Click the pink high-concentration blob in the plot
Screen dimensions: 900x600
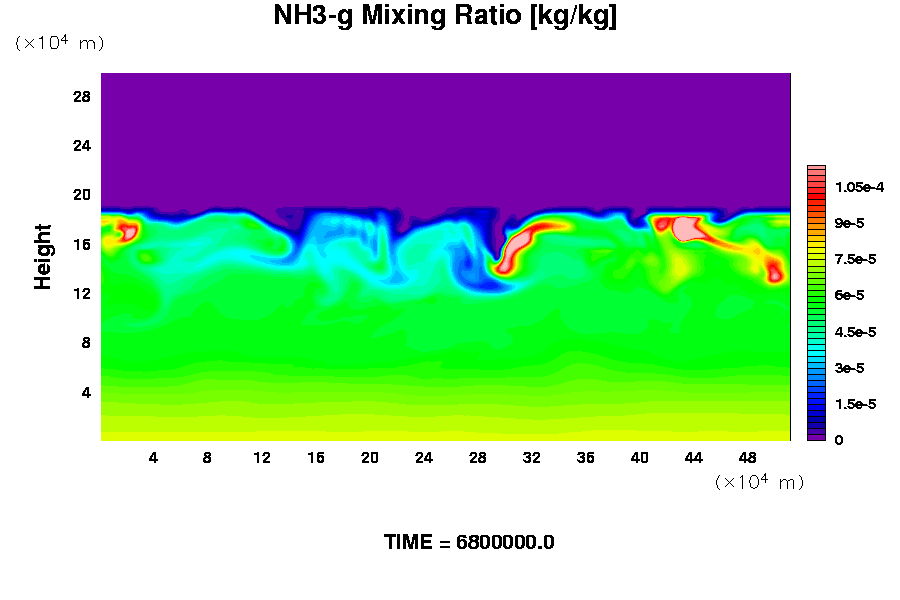[687, 229]
